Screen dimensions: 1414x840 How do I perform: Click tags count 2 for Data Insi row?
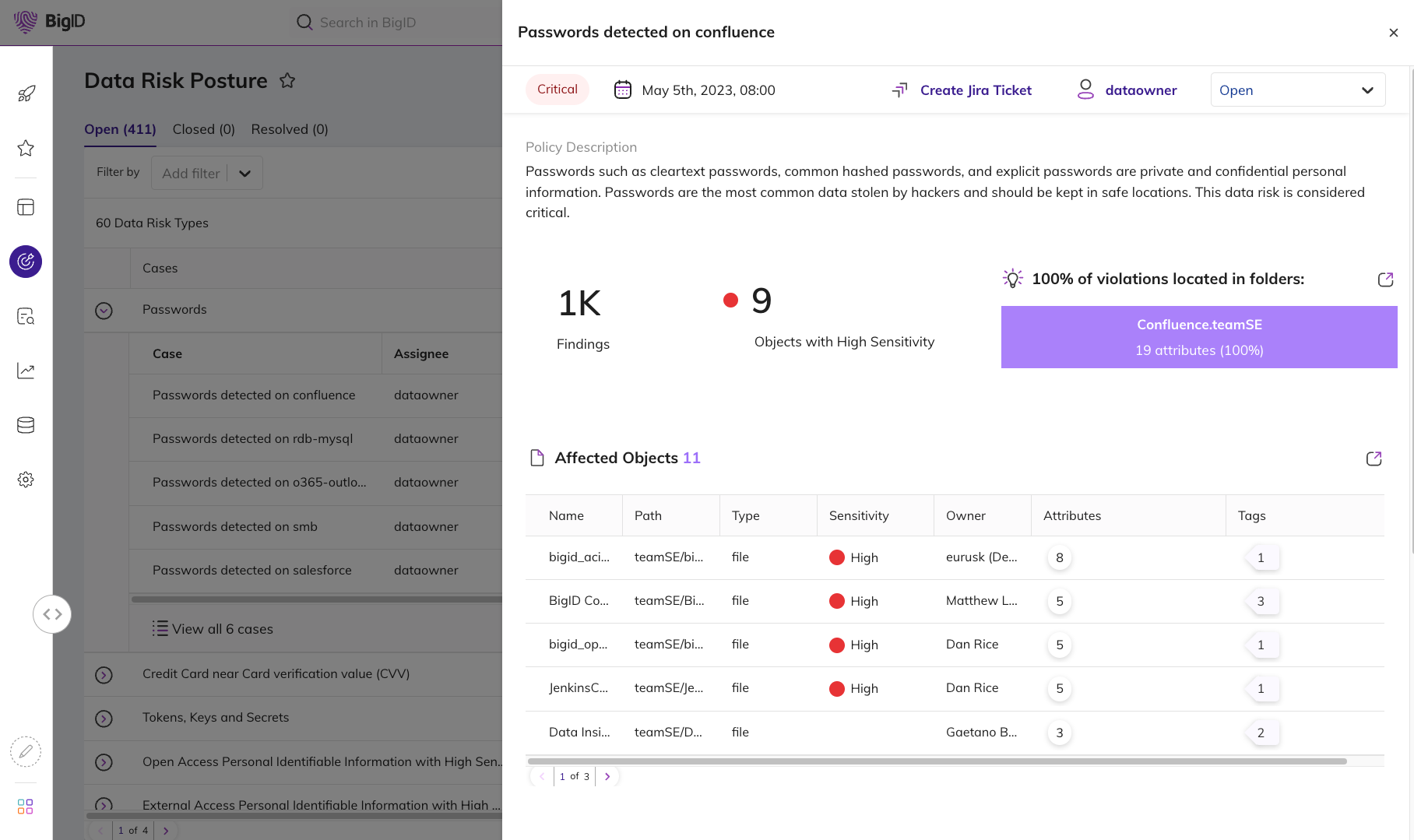pos(1261,733)
